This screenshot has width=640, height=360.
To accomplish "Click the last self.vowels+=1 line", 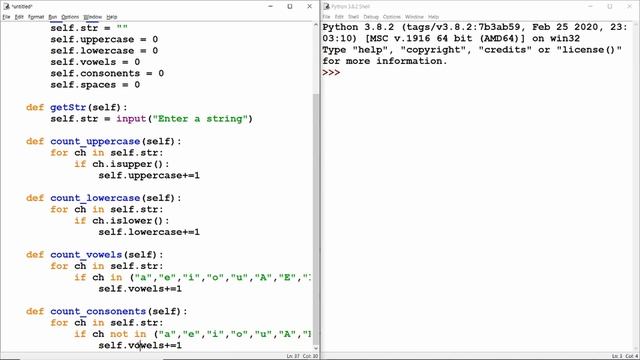I will 140,346.
